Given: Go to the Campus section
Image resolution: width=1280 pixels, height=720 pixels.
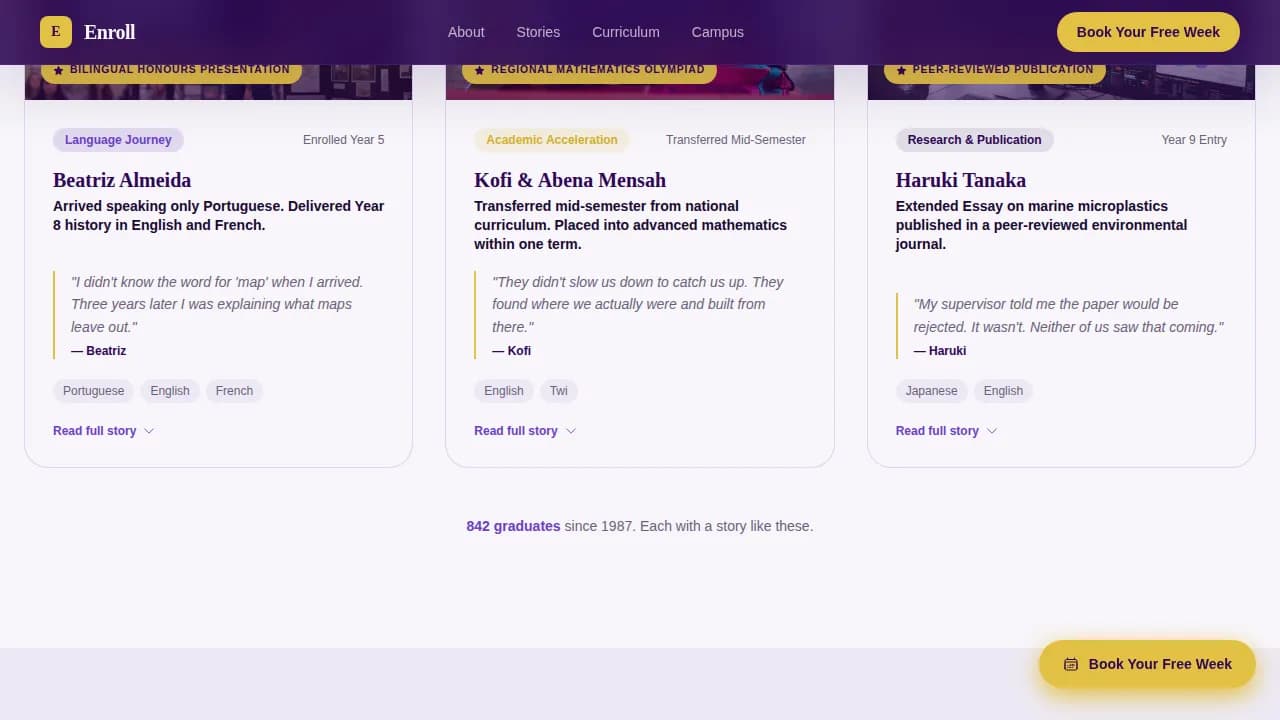Looking at the screenshot, I should pyautogui.click(x=718, y=32).
